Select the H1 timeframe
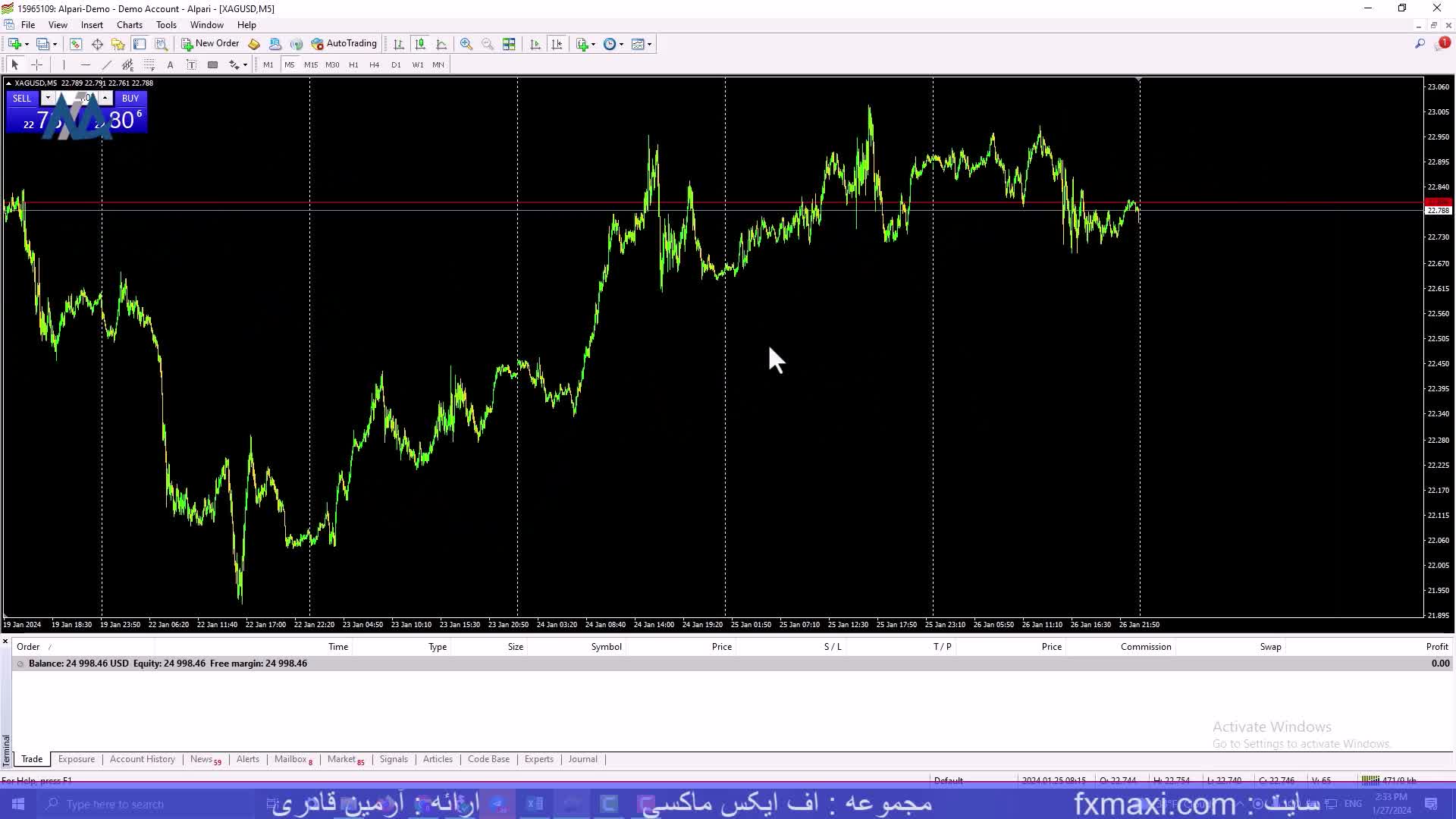This screenshot has height=819, width=1456. (353, 65)
